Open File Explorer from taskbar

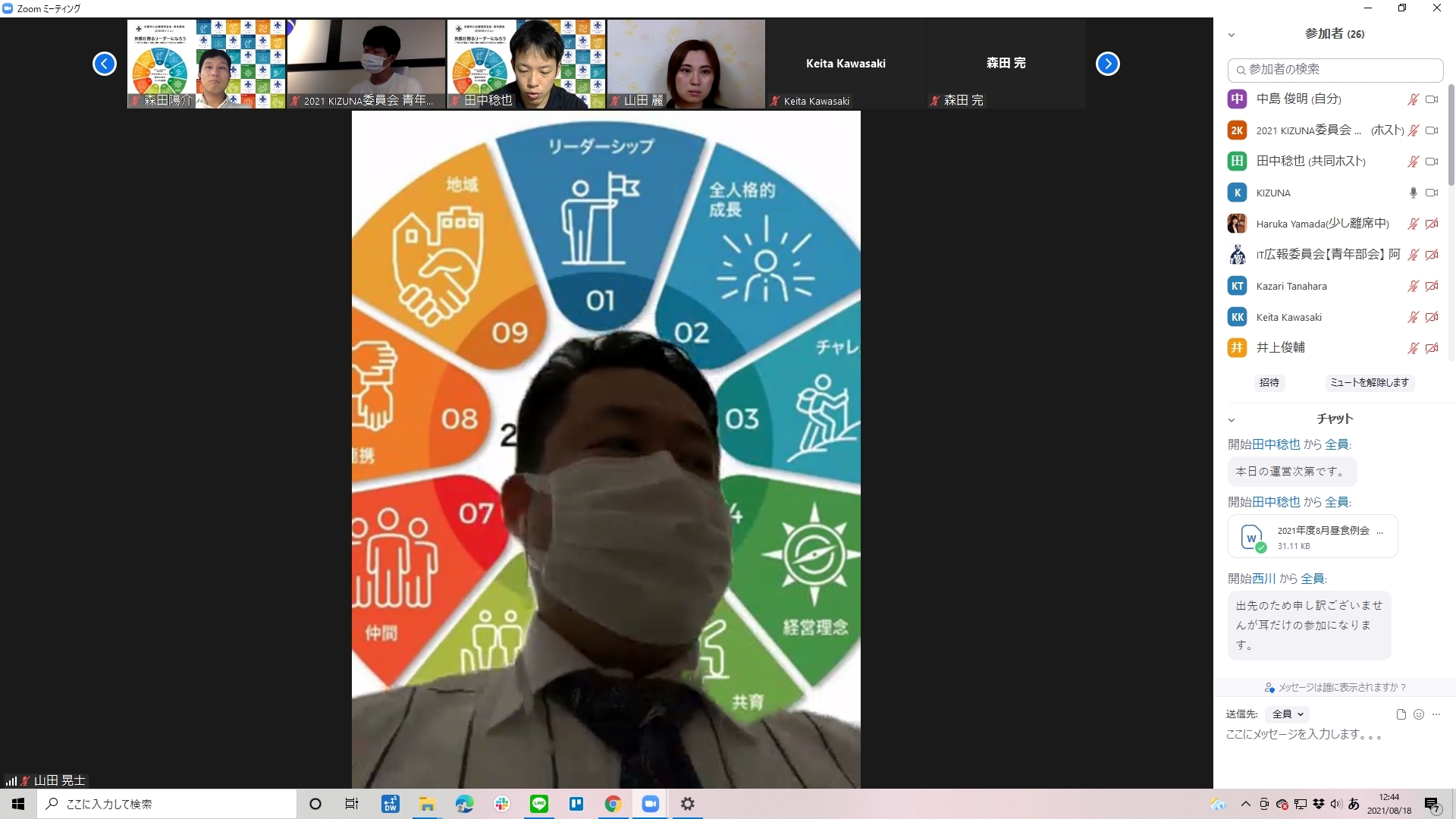428,804
